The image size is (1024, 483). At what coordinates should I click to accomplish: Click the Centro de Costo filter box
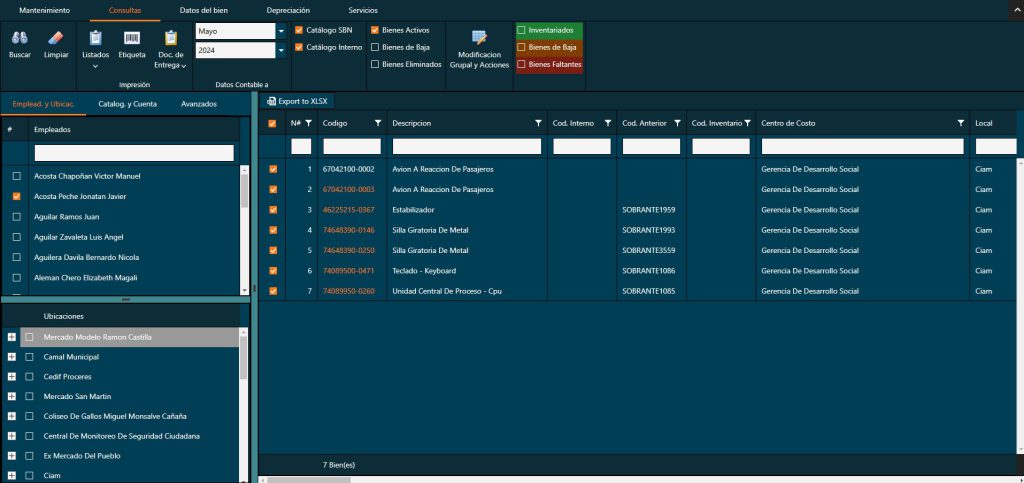(x=862, y=146)
